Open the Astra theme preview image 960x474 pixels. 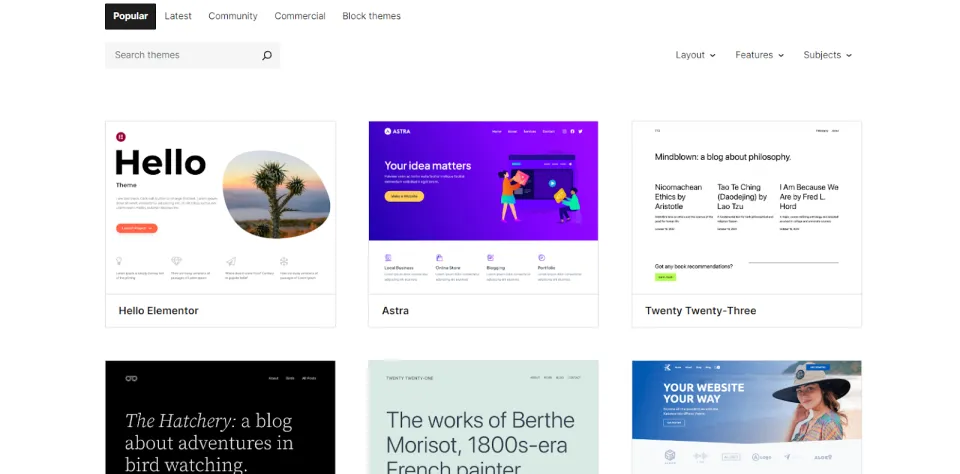pos(483,208)
